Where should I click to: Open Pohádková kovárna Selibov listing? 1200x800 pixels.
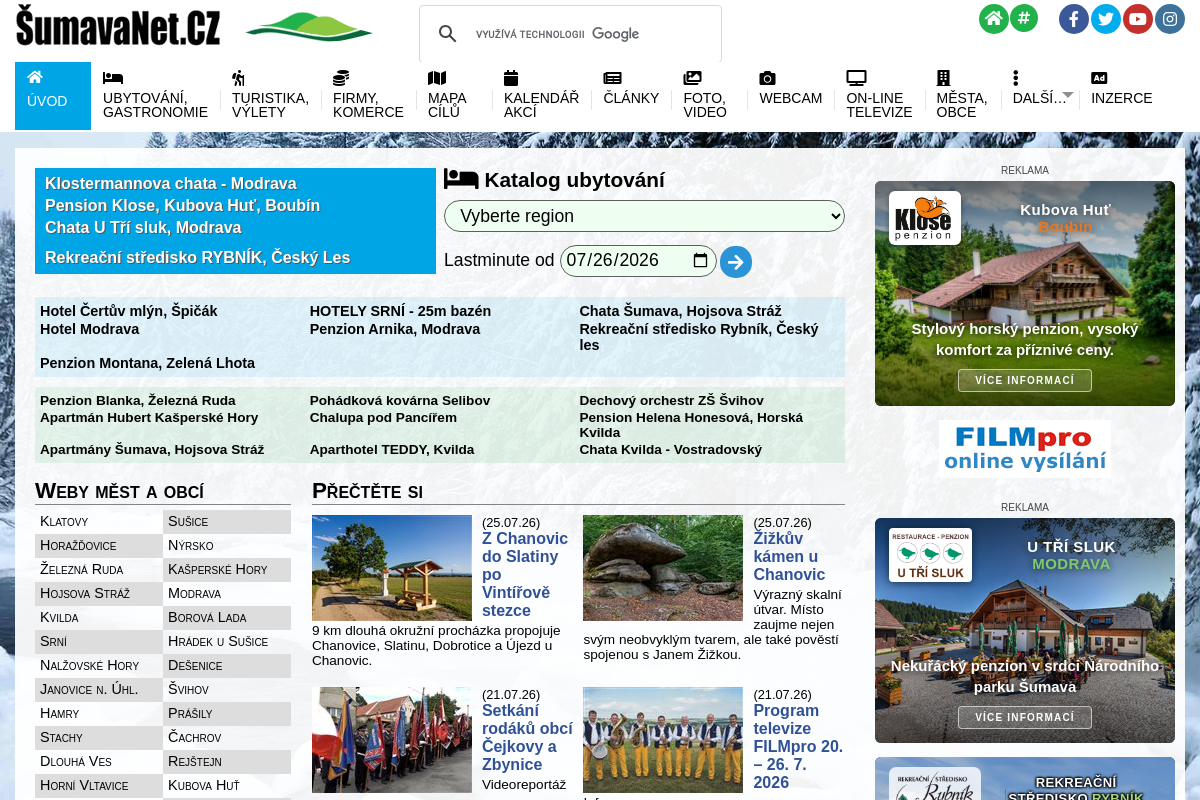400,400
